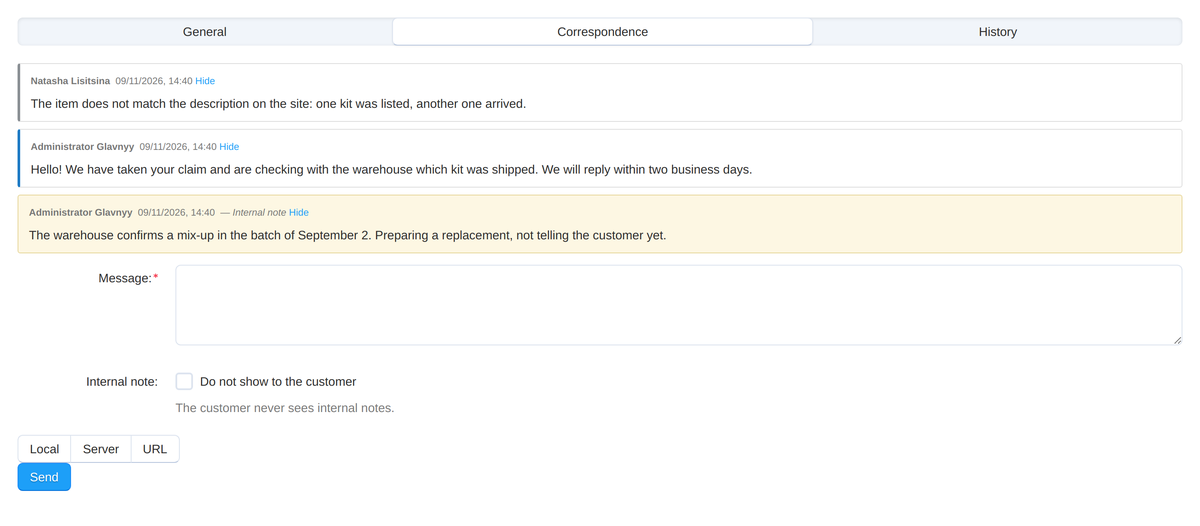This screenshot has width=1200, height=526.
Task: Click Natasha Lisitsina's message timestamp
Action: 154,81
